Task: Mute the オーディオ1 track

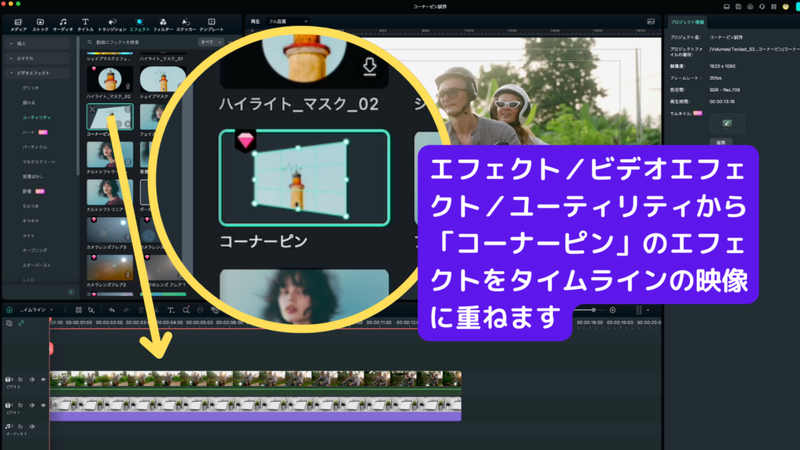Action: (x=32, y=426)
